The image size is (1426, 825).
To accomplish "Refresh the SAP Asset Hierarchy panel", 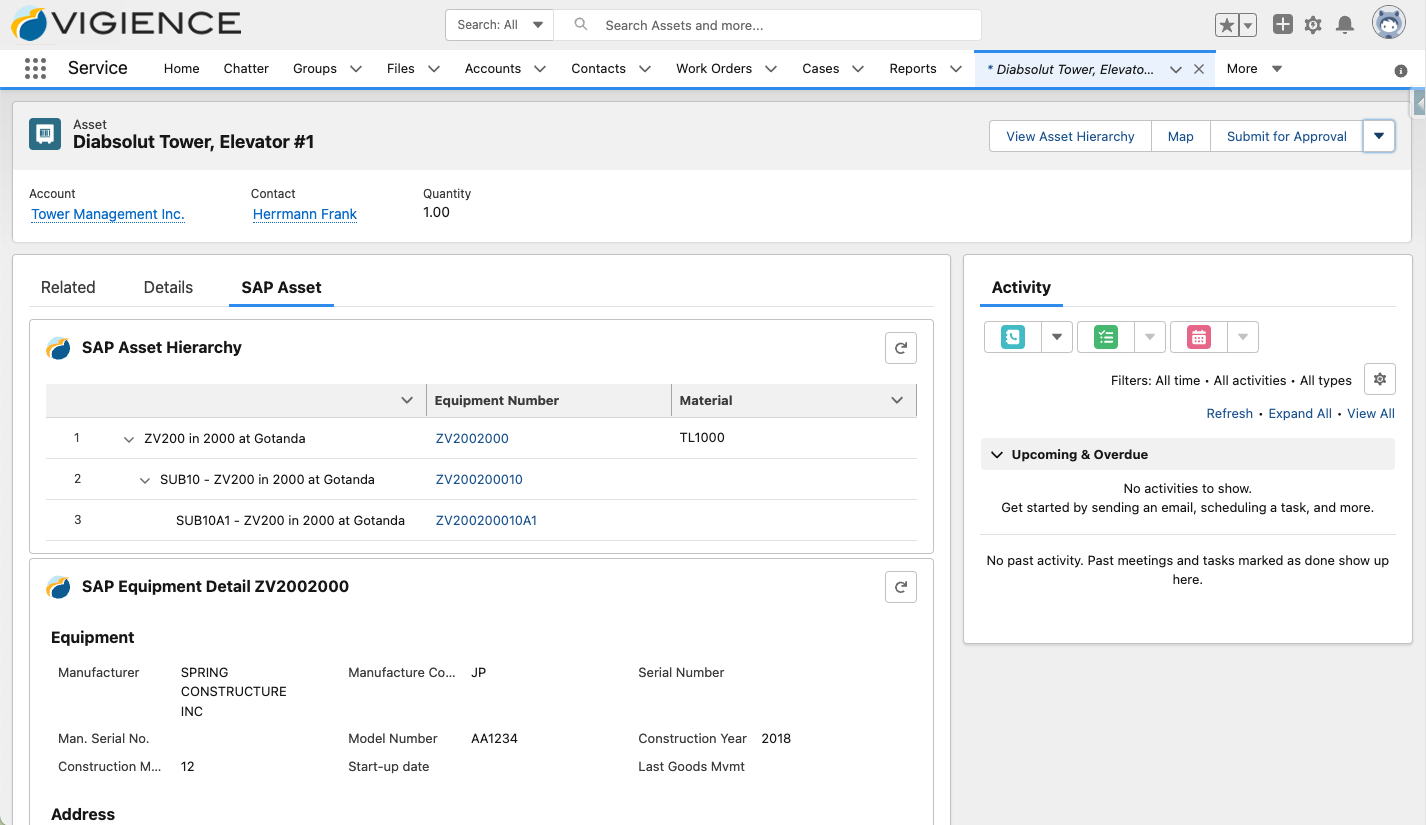I will click(x=901, y=348).
